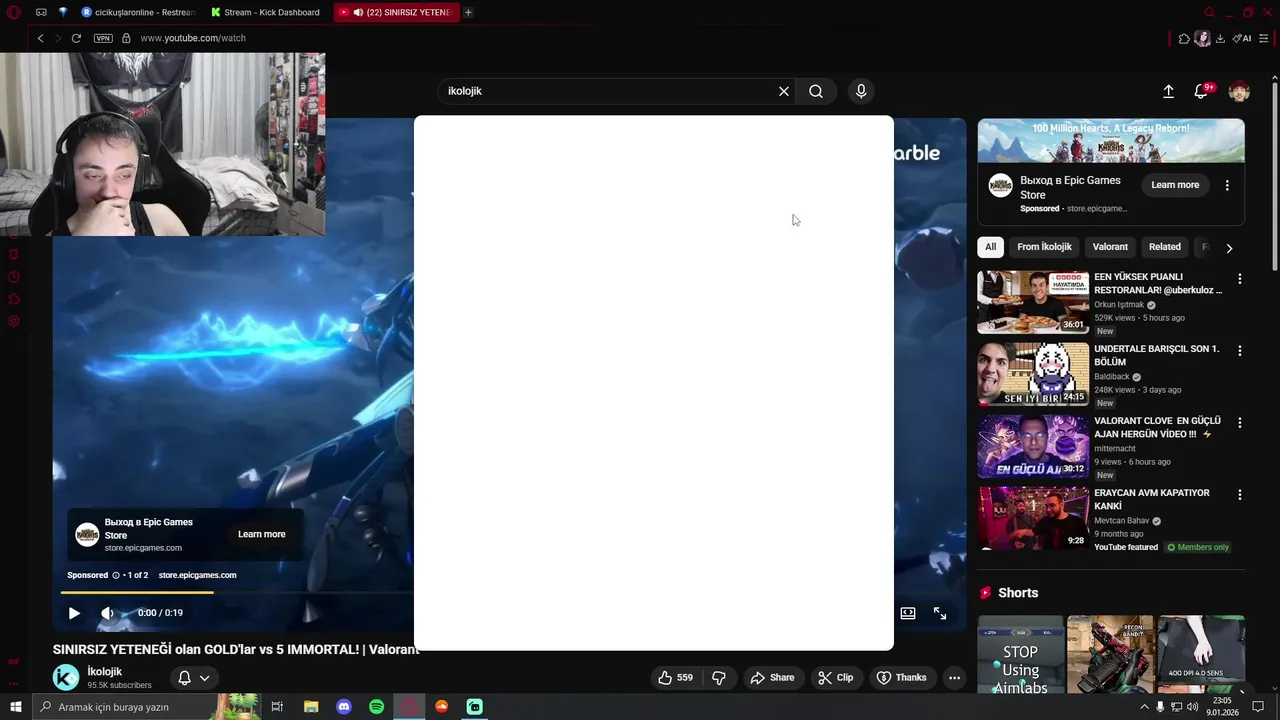Open the Easy Setup sliders icon
The image size is (1280, 720).
coord(1264,38)
